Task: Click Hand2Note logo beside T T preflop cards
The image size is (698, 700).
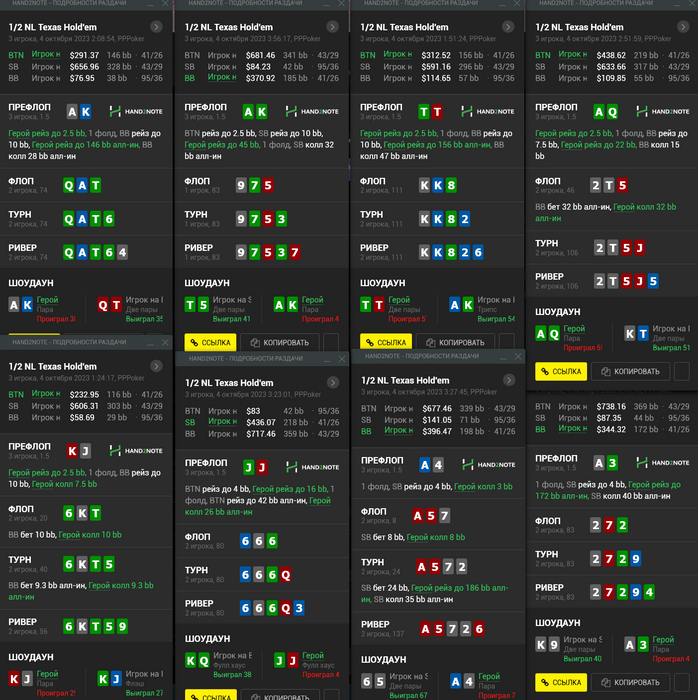Action: tap(488, 112)
